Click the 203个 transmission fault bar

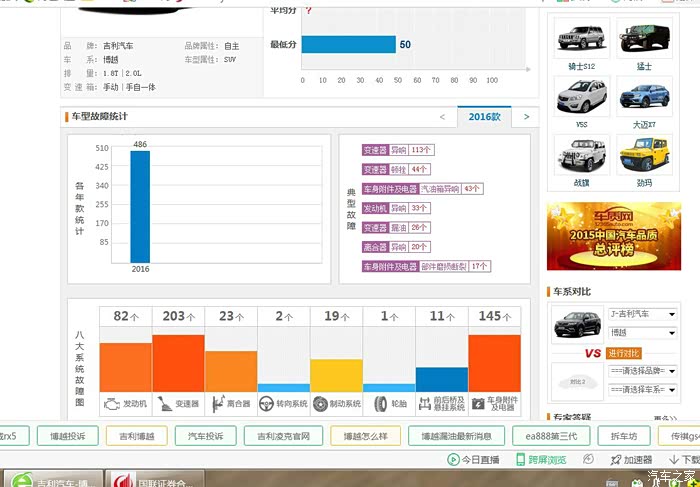coord(179,363)
